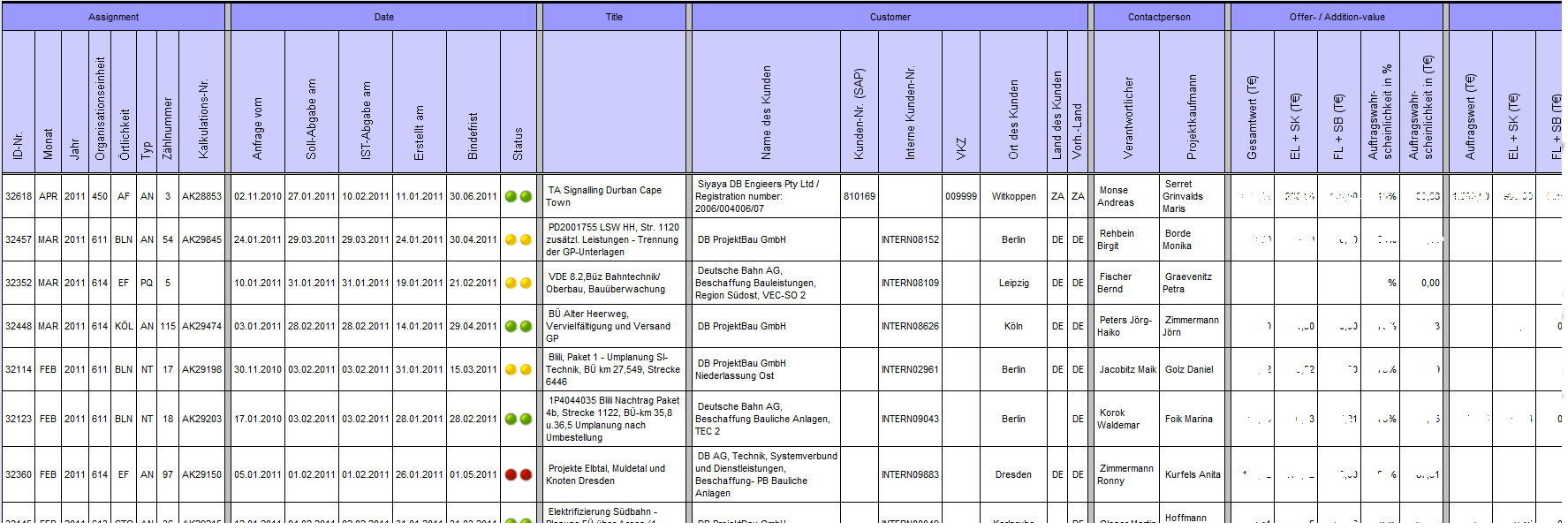Select the VKZ value 009999

(x=961, y=196)
